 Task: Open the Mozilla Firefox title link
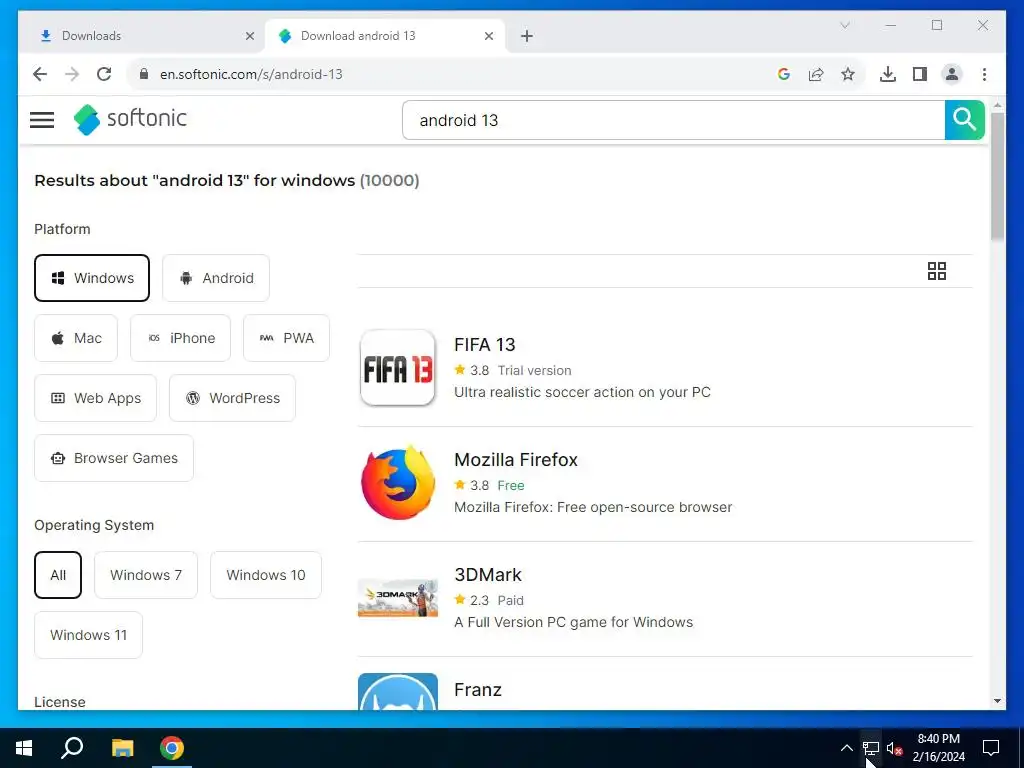[x=516, y=460]
